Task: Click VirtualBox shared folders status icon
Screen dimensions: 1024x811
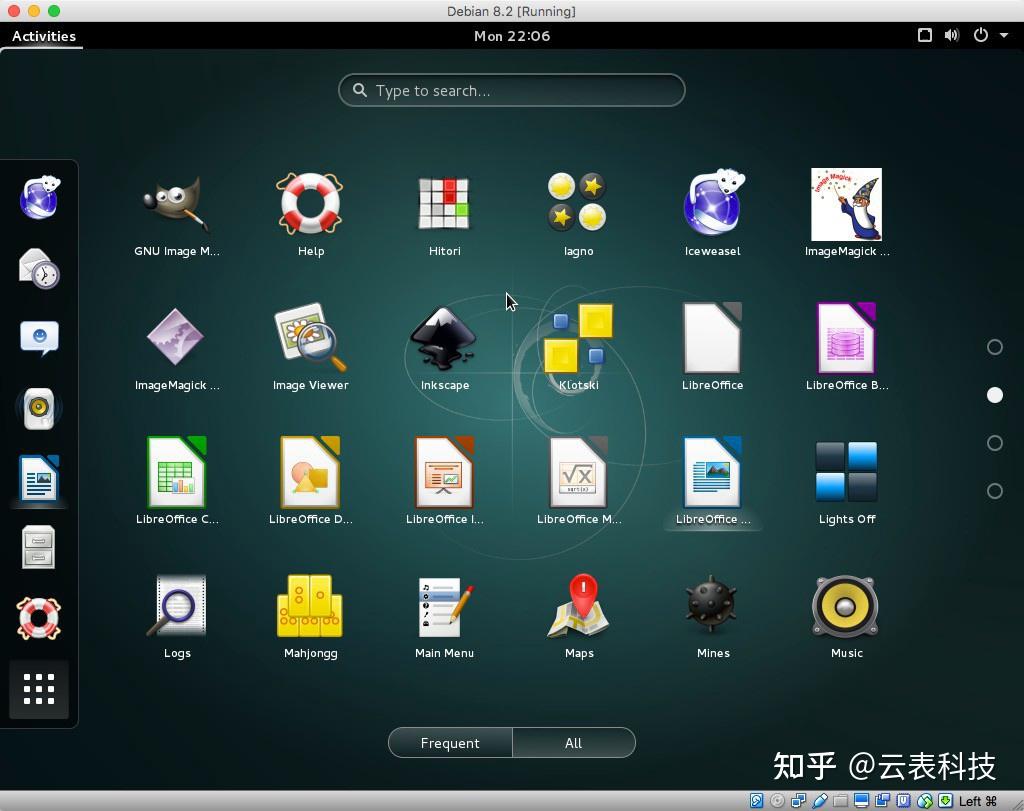Action: tap(840, 801)
